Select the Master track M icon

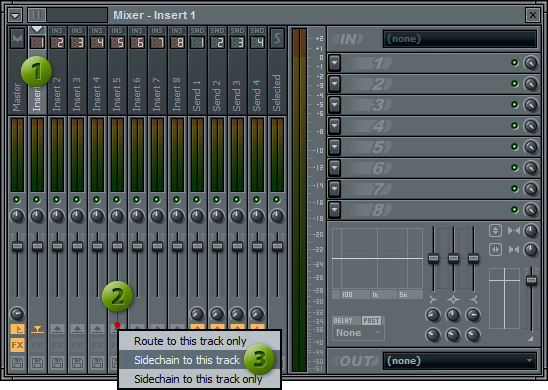tap(17, 38)
